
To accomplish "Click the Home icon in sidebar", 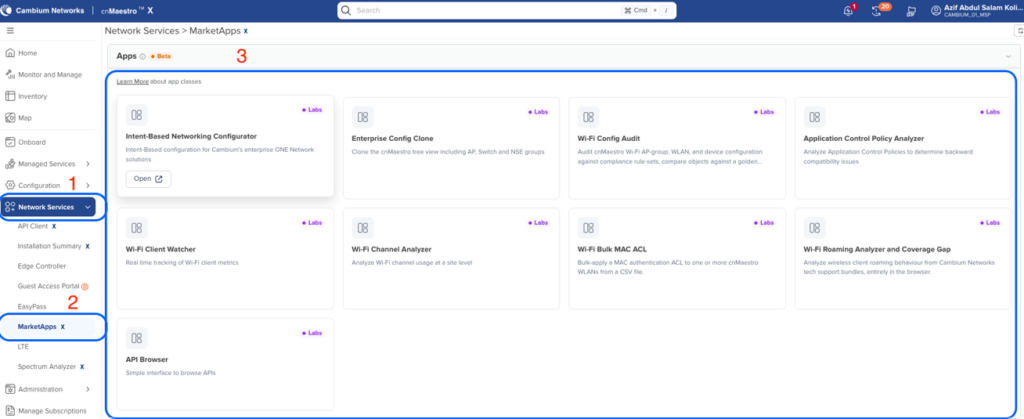I will coord(10,53).
